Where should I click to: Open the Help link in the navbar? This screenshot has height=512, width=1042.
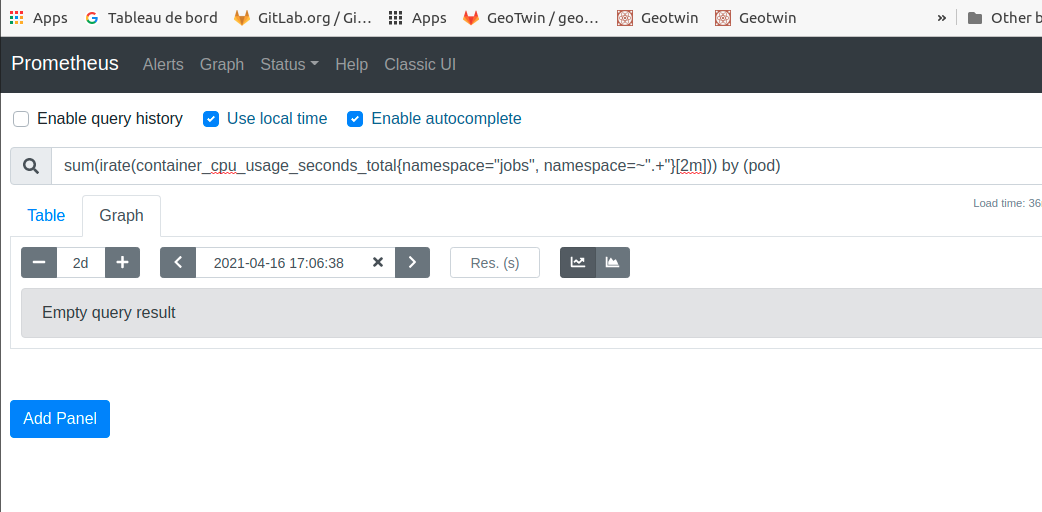pyautogui.click(x=352, y=64)
